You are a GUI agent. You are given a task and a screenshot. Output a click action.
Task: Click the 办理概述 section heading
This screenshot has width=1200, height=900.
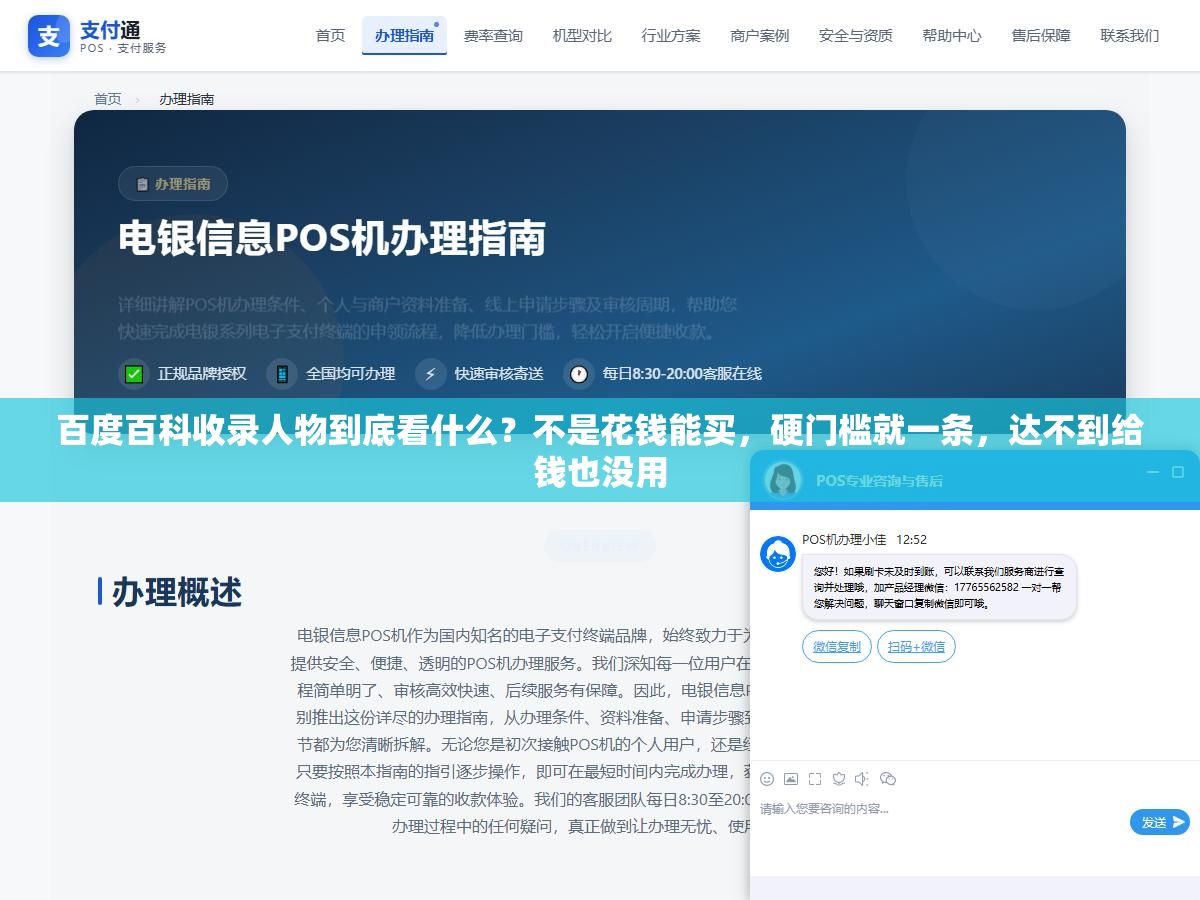tap(177, 592)
